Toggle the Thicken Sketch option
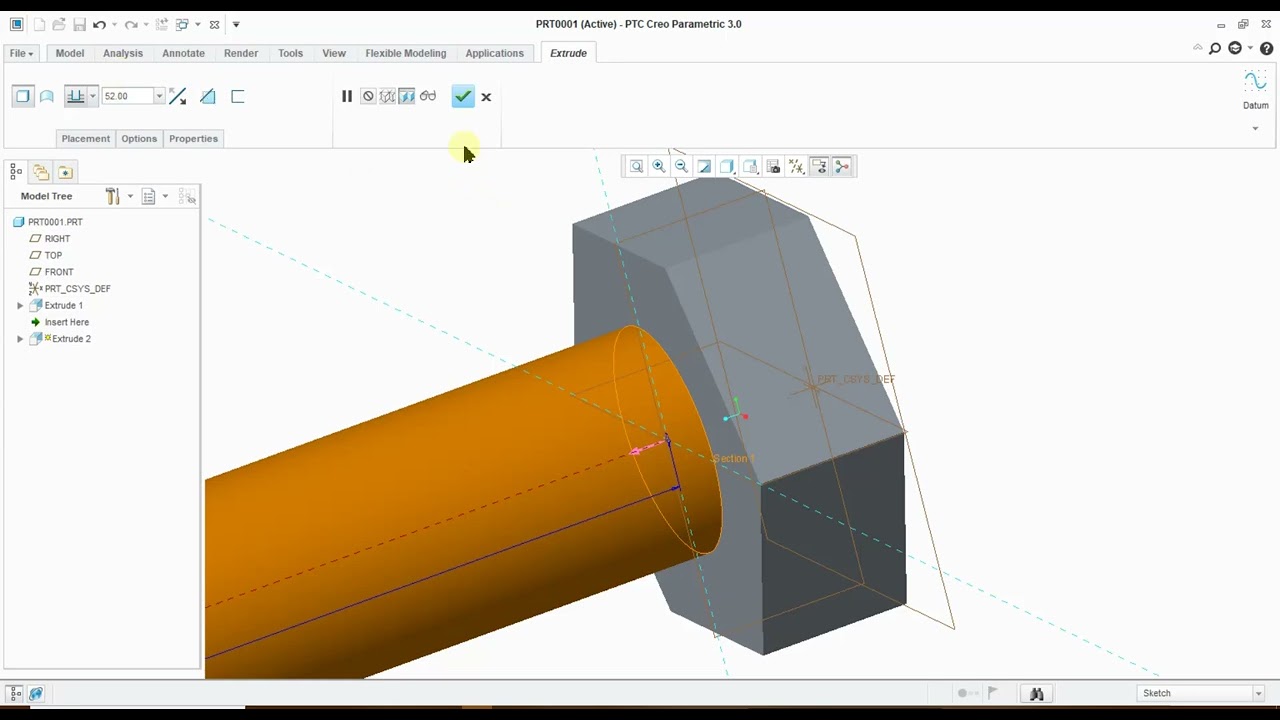This screenshot has width=1280, height=720. [238, 96]
